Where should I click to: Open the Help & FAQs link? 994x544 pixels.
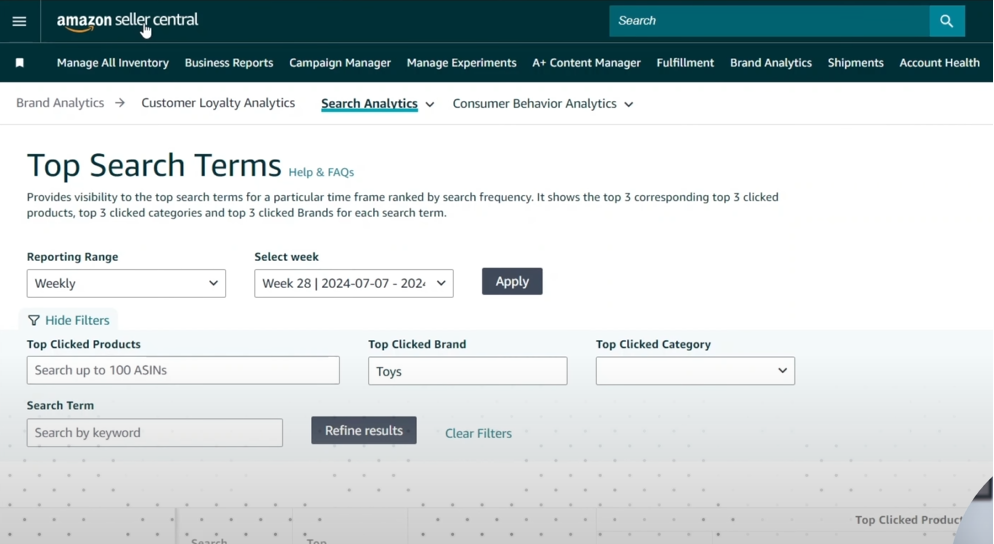click(321, 172)
